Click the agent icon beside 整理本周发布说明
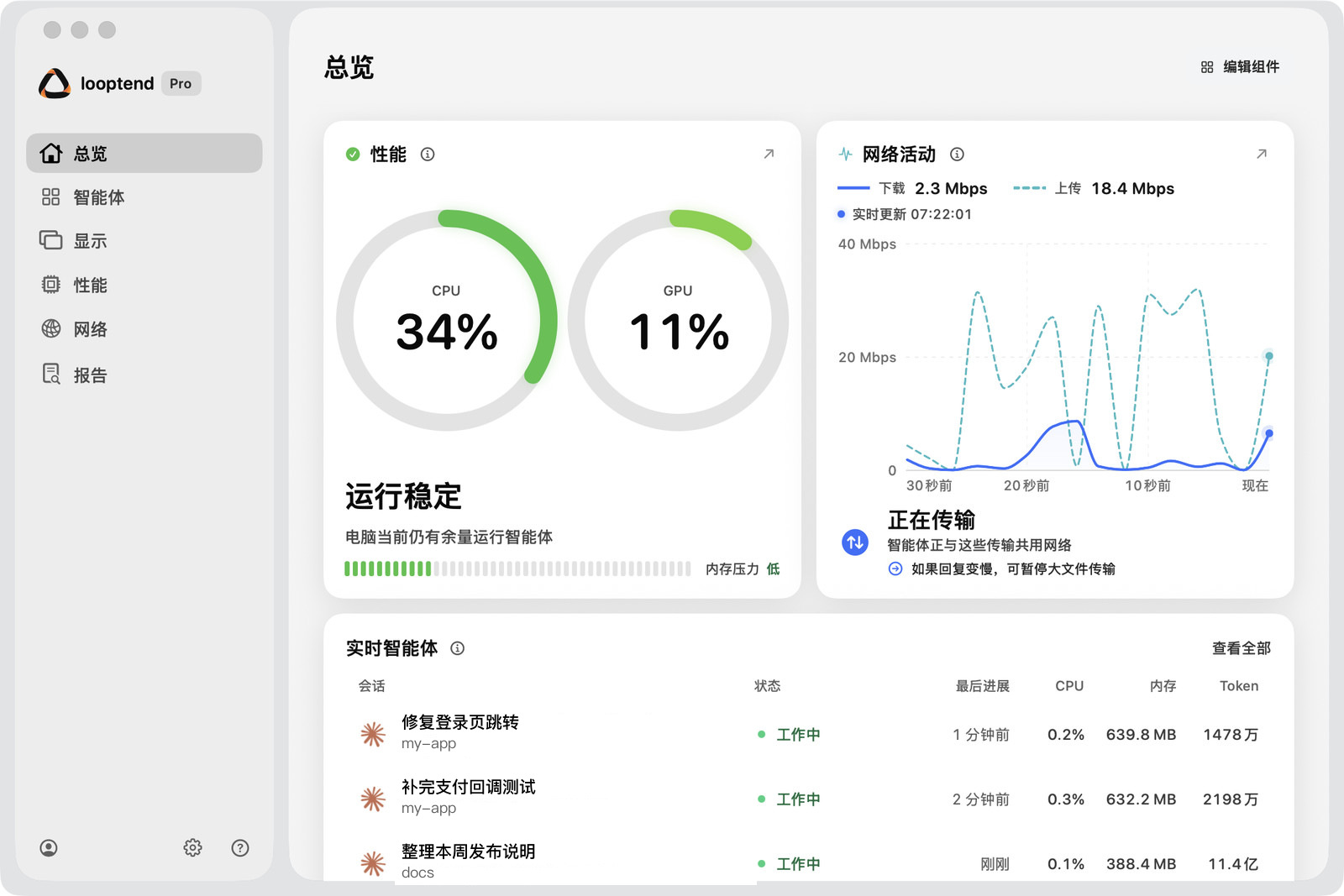Image resolution: width=1344 pixels, height=896 pixels. [x=373, y=863]
